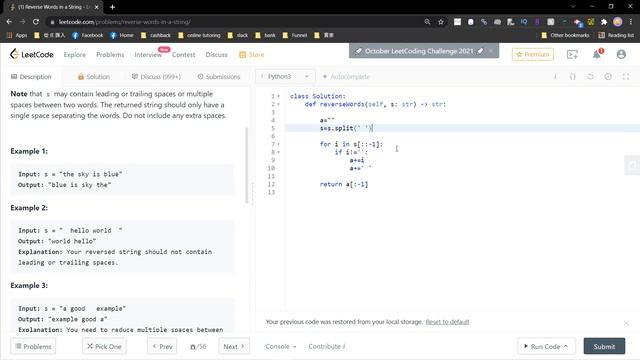The height and width of the screenshot is (360, 640).
Task: Reload the page
Action: 36,22
